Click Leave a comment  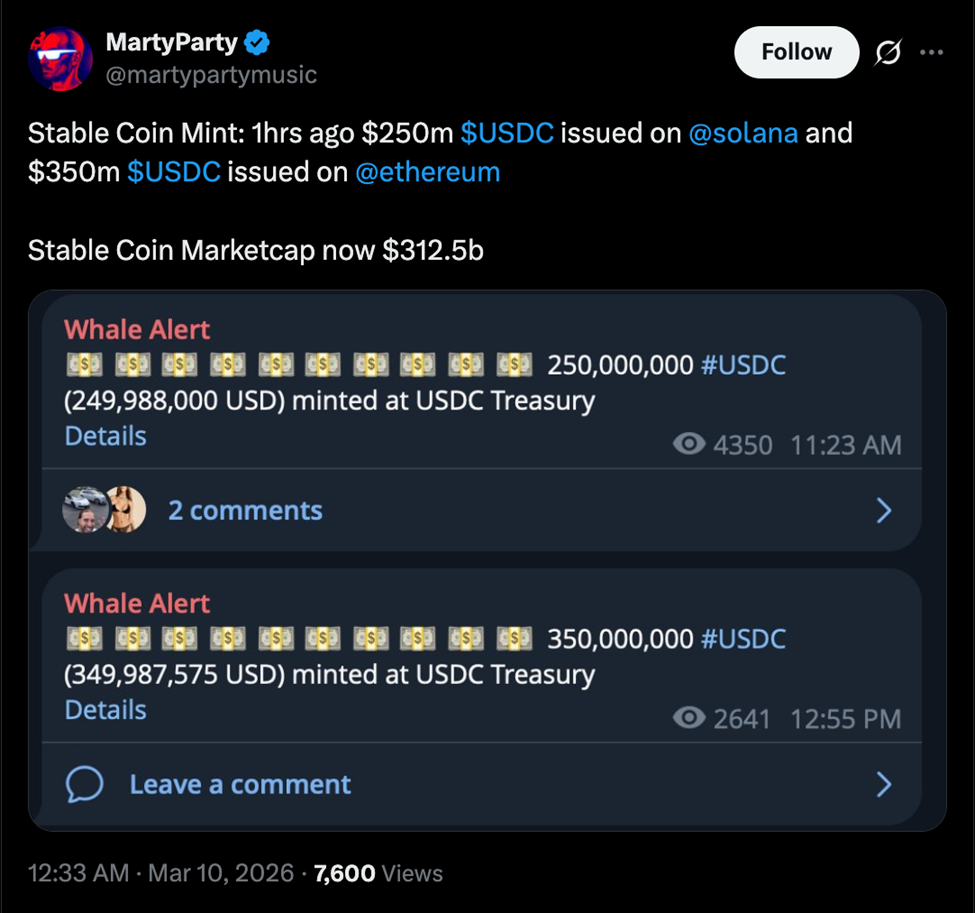coord(239,784)
